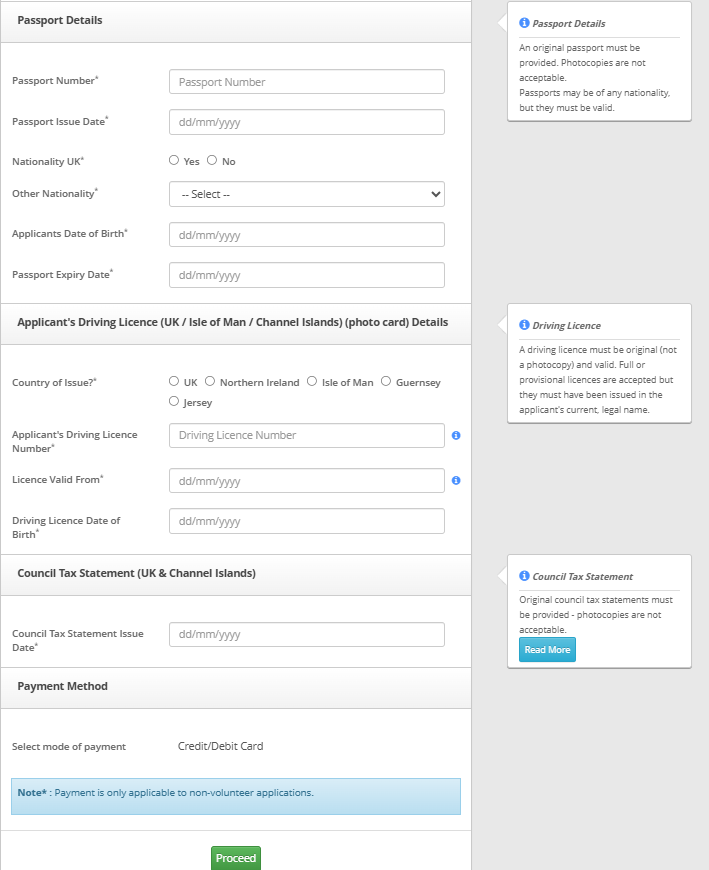Click the Passport Expiry Date field
709x870 pixels.
(x=307, y=275)
